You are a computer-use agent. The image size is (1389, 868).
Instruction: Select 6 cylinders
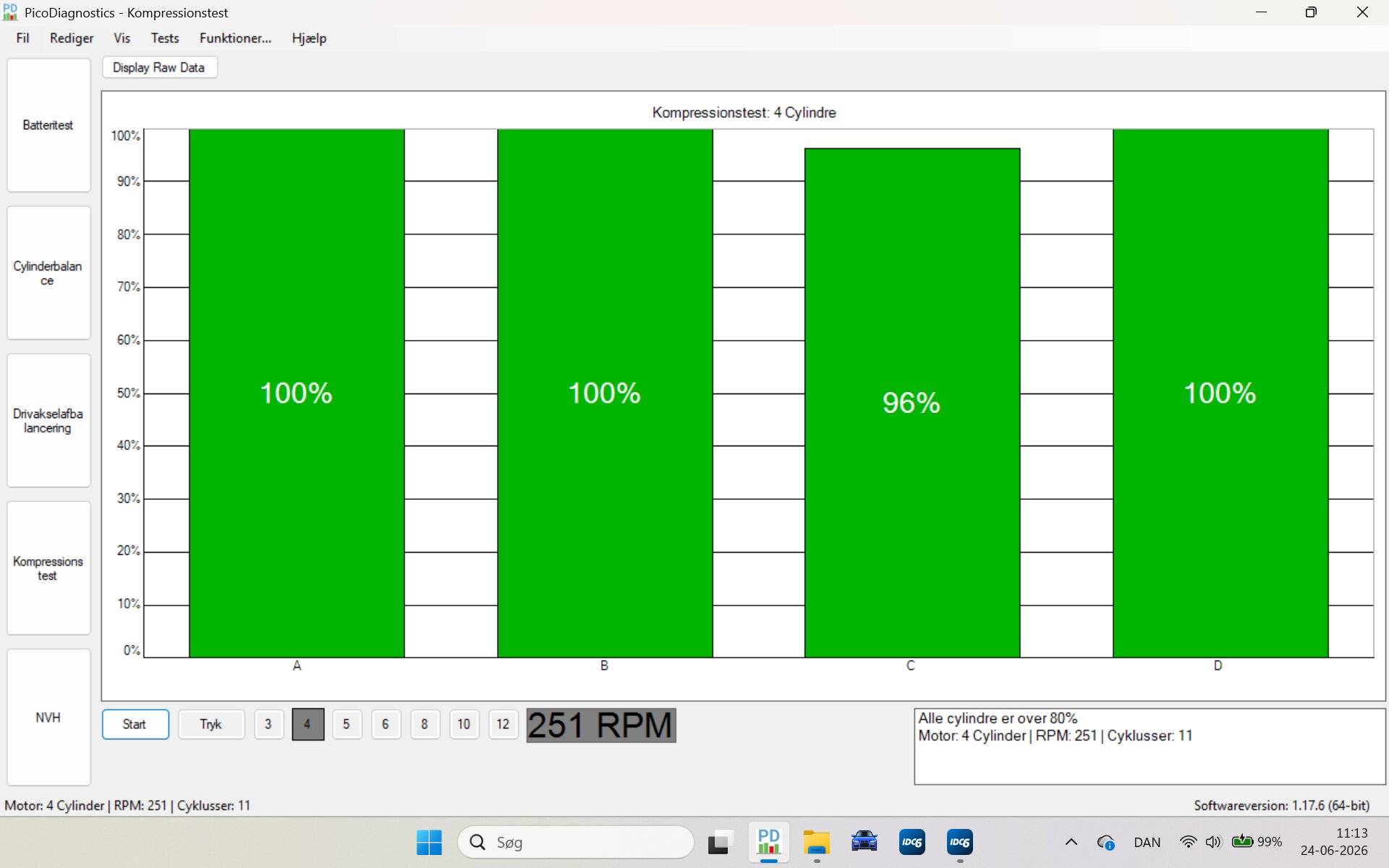[x=386, y=724]
